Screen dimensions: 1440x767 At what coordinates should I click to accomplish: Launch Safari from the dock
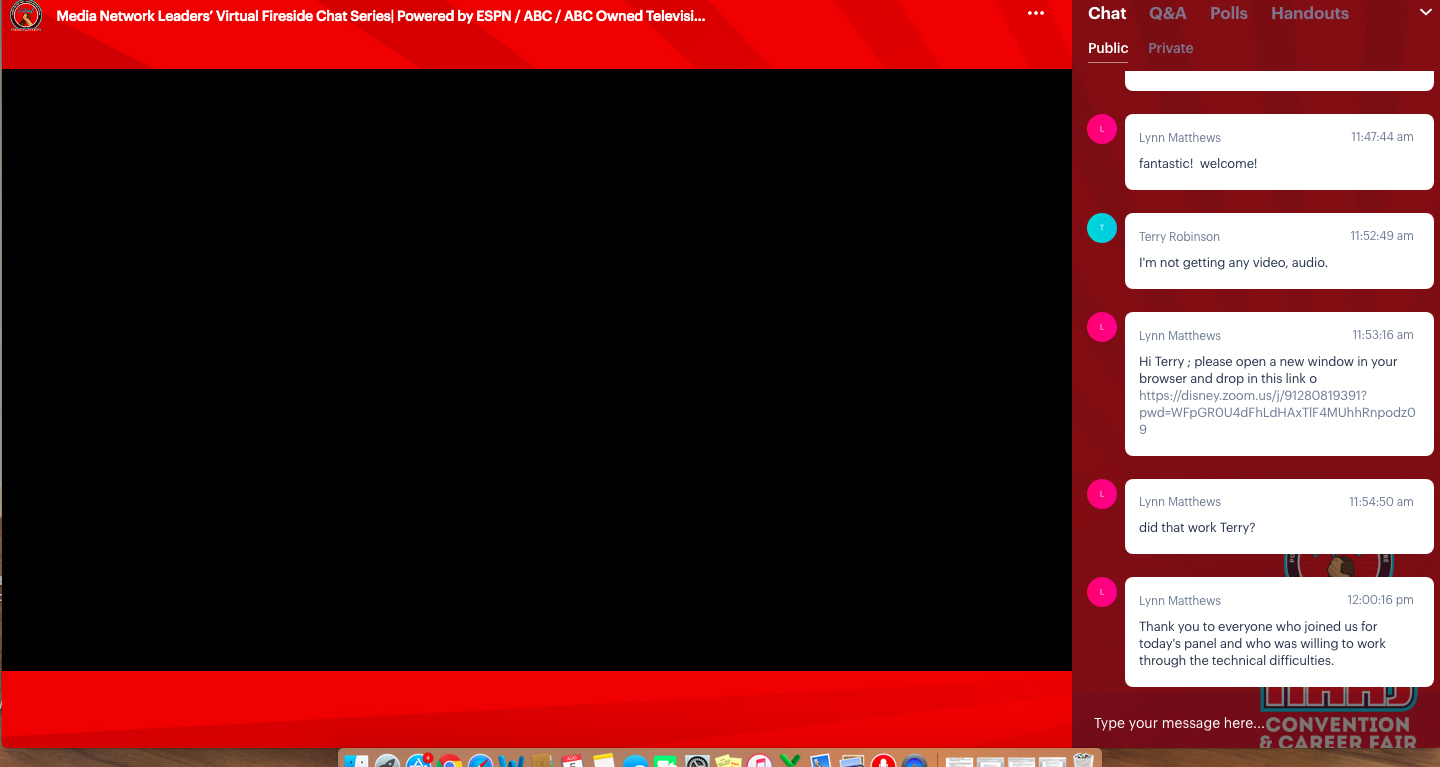coord(481,762)
